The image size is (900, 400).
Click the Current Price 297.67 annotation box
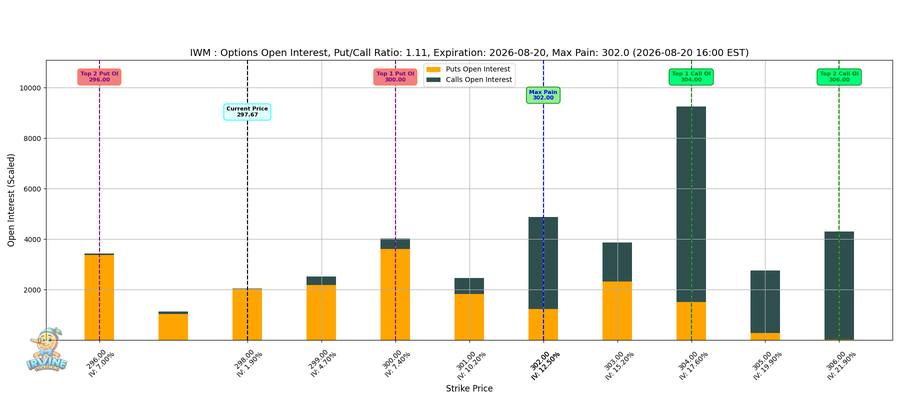247,112
